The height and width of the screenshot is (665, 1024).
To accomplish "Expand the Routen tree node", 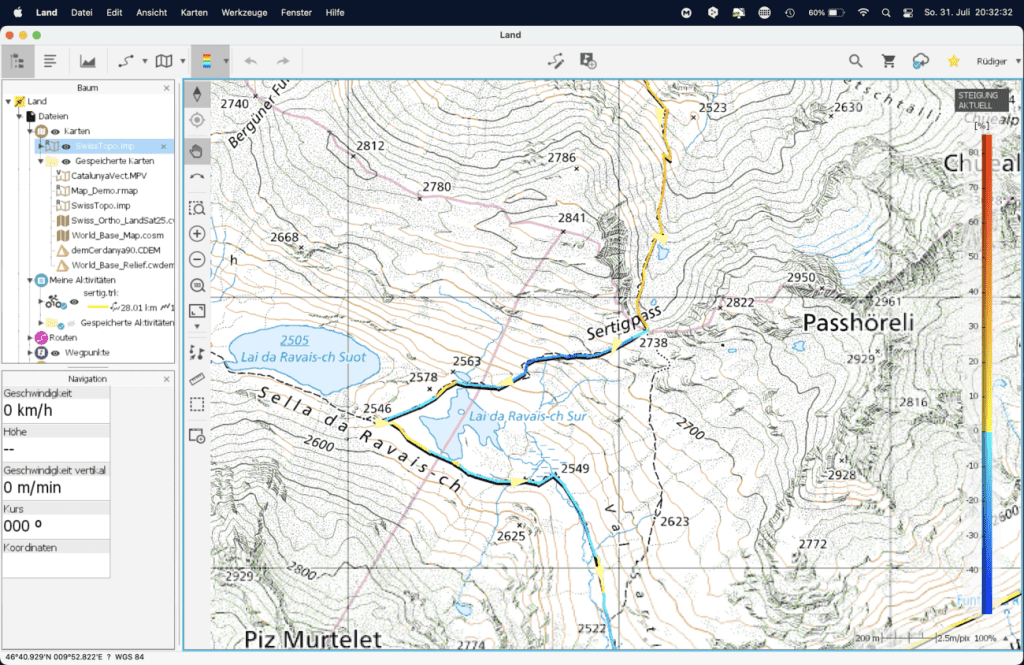I will coord(31,338).
